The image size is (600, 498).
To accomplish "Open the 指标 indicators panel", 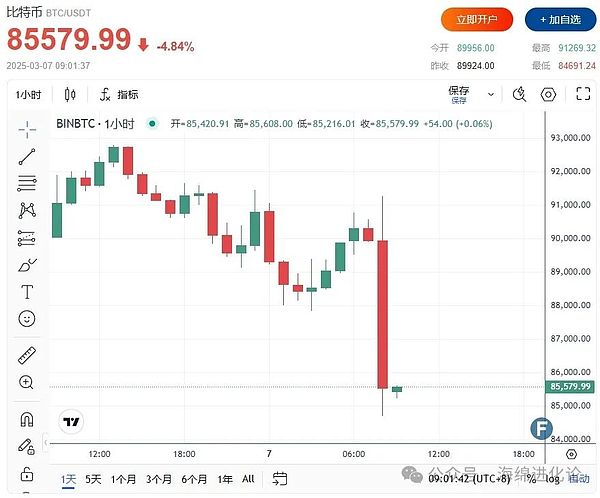I will pyautogui.click(x=119, y=95).
